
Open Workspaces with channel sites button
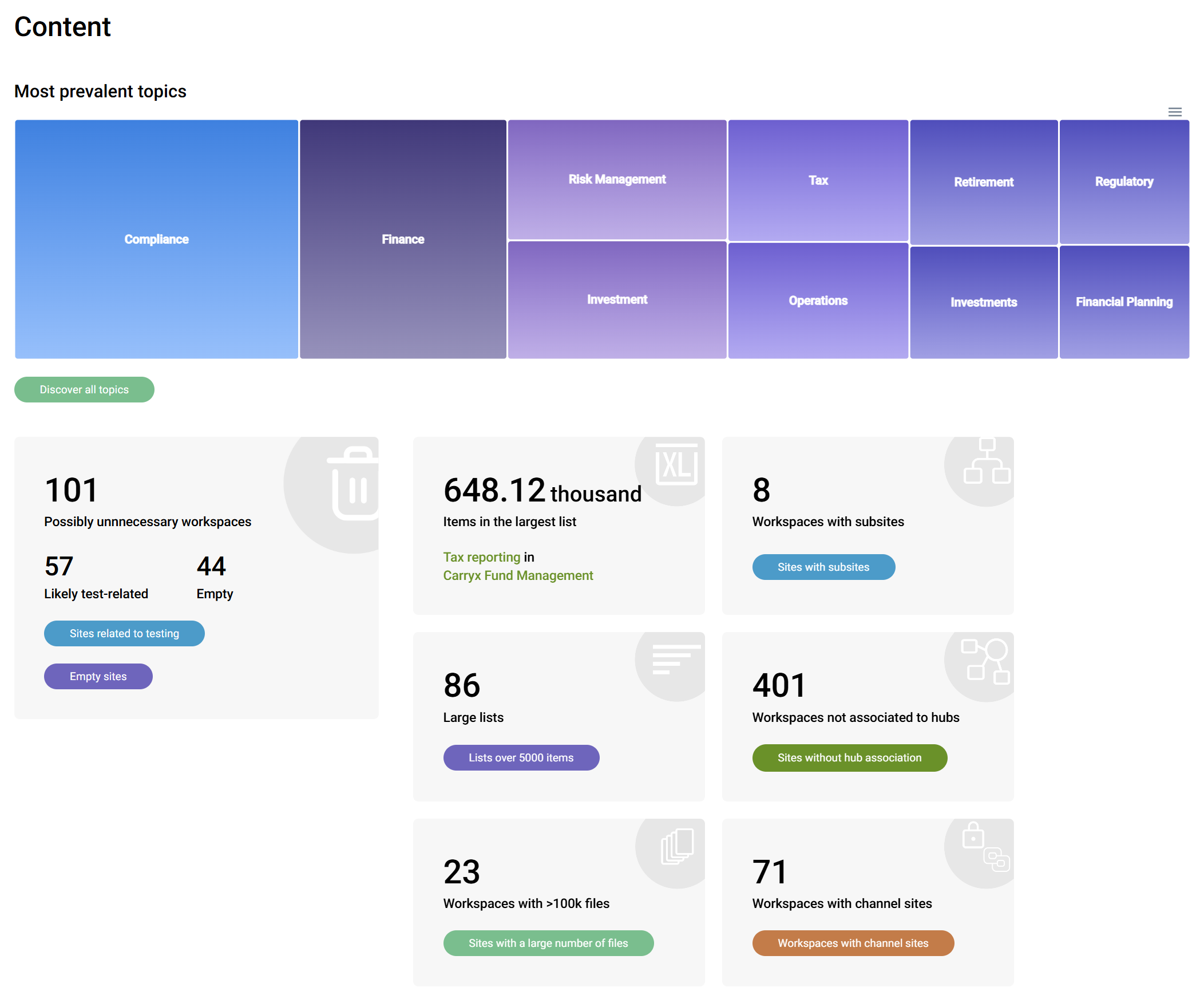pyautogui.click(x=853, y=943)
